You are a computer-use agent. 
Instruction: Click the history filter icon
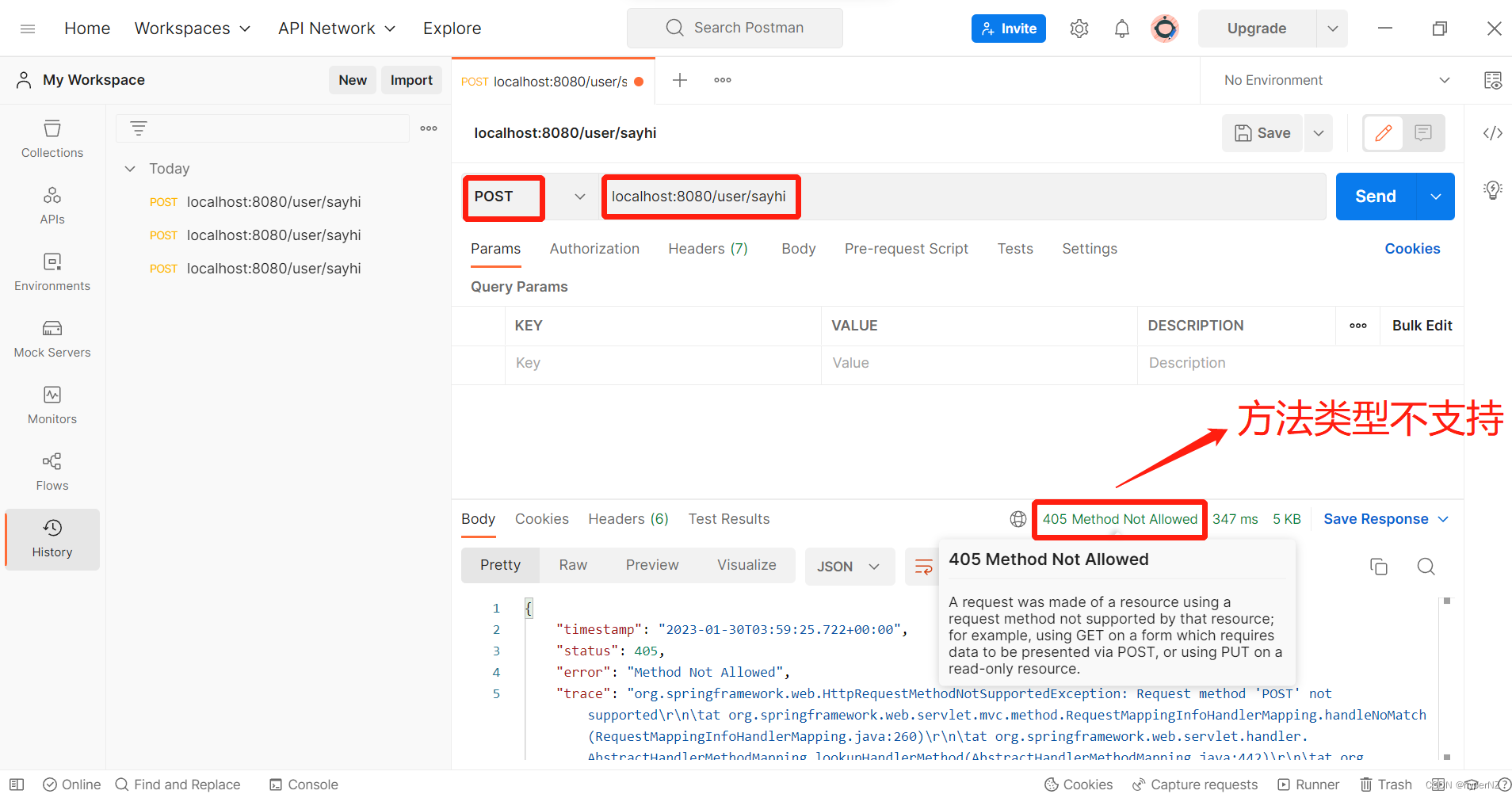[139, 128]
